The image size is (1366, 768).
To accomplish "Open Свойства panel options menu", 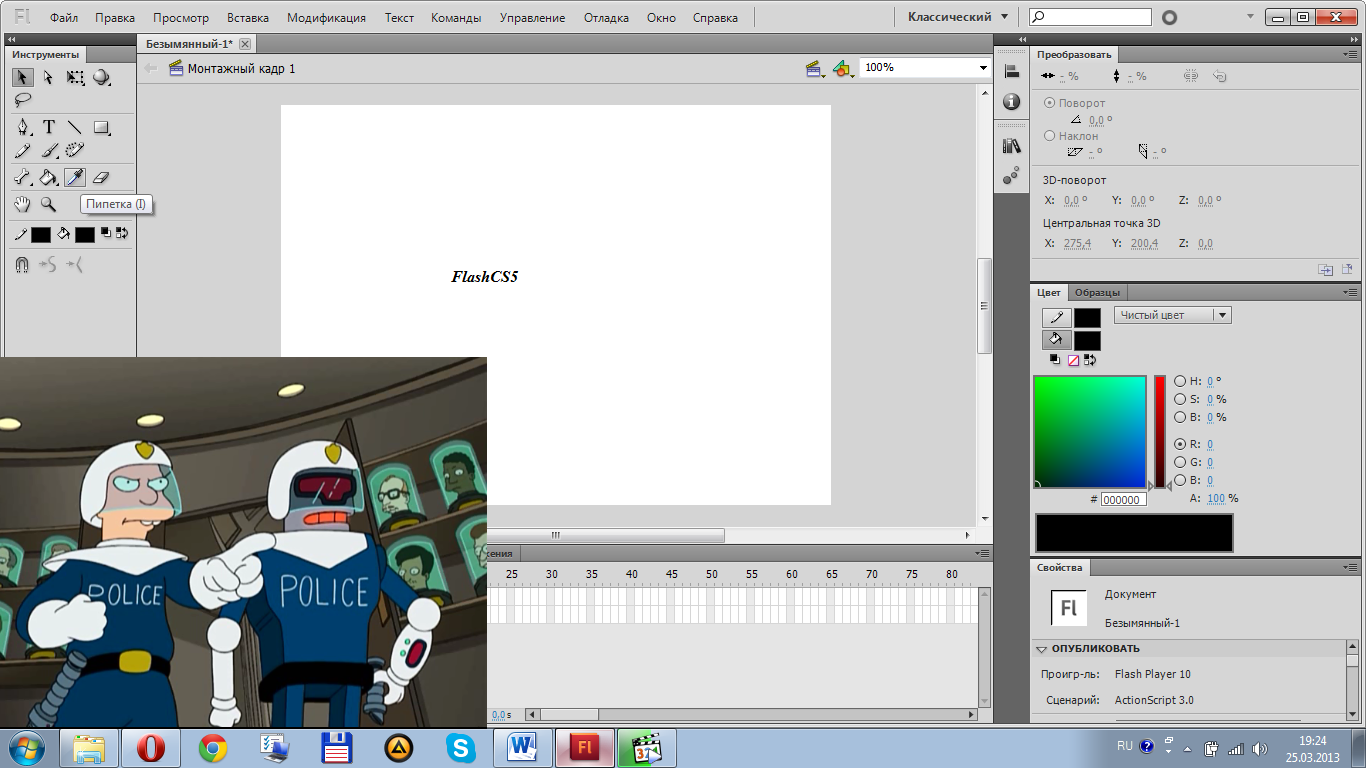I will 1351,568.
